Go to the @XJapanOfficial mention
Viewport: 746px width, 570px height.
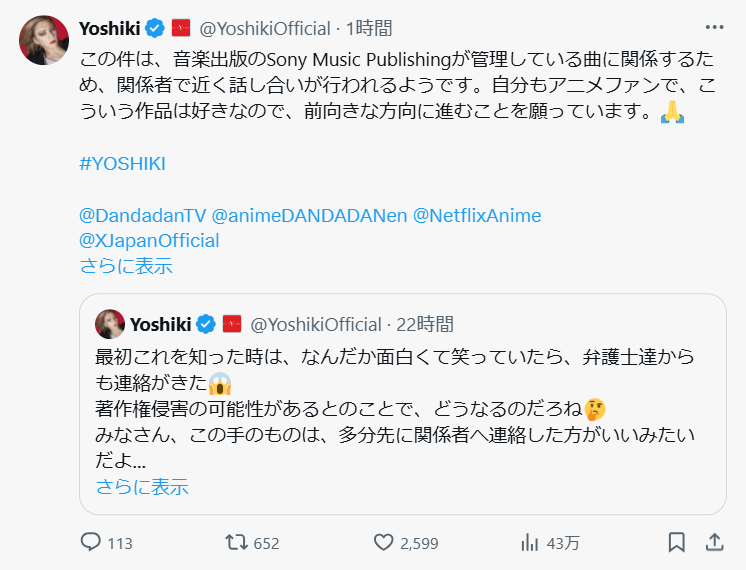pyautogui.click(x=149, y=241)
